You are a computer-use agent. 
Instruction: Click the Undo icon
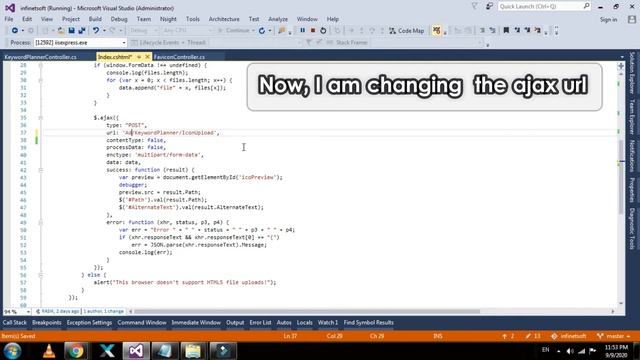coord(96,31)
